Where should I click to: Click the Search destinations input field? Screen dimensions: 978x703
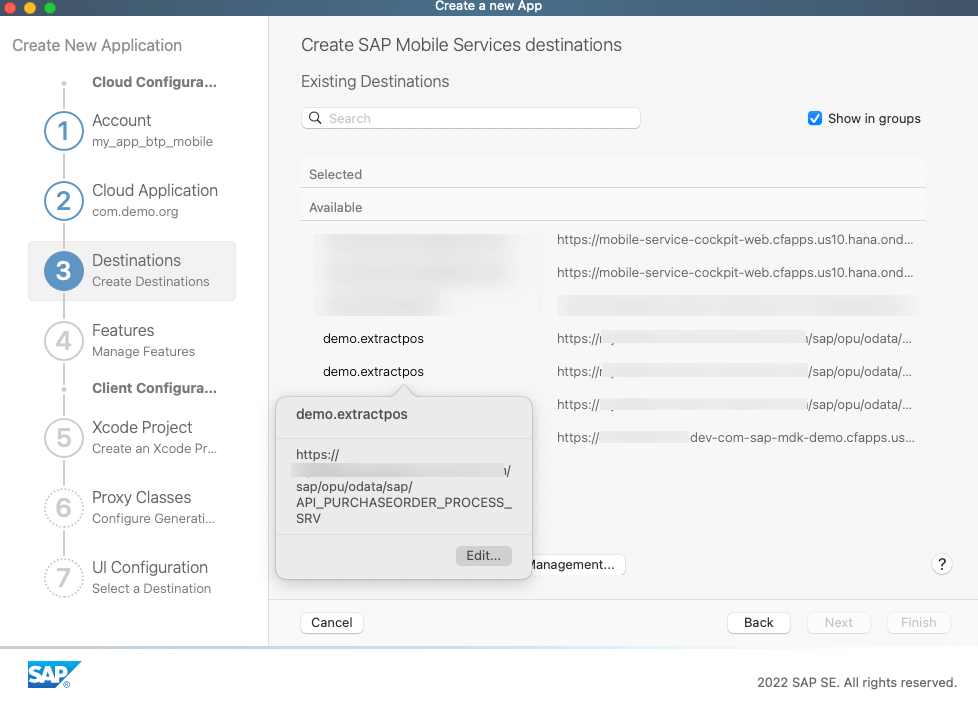pyautogui.click(x=471, y=118)
